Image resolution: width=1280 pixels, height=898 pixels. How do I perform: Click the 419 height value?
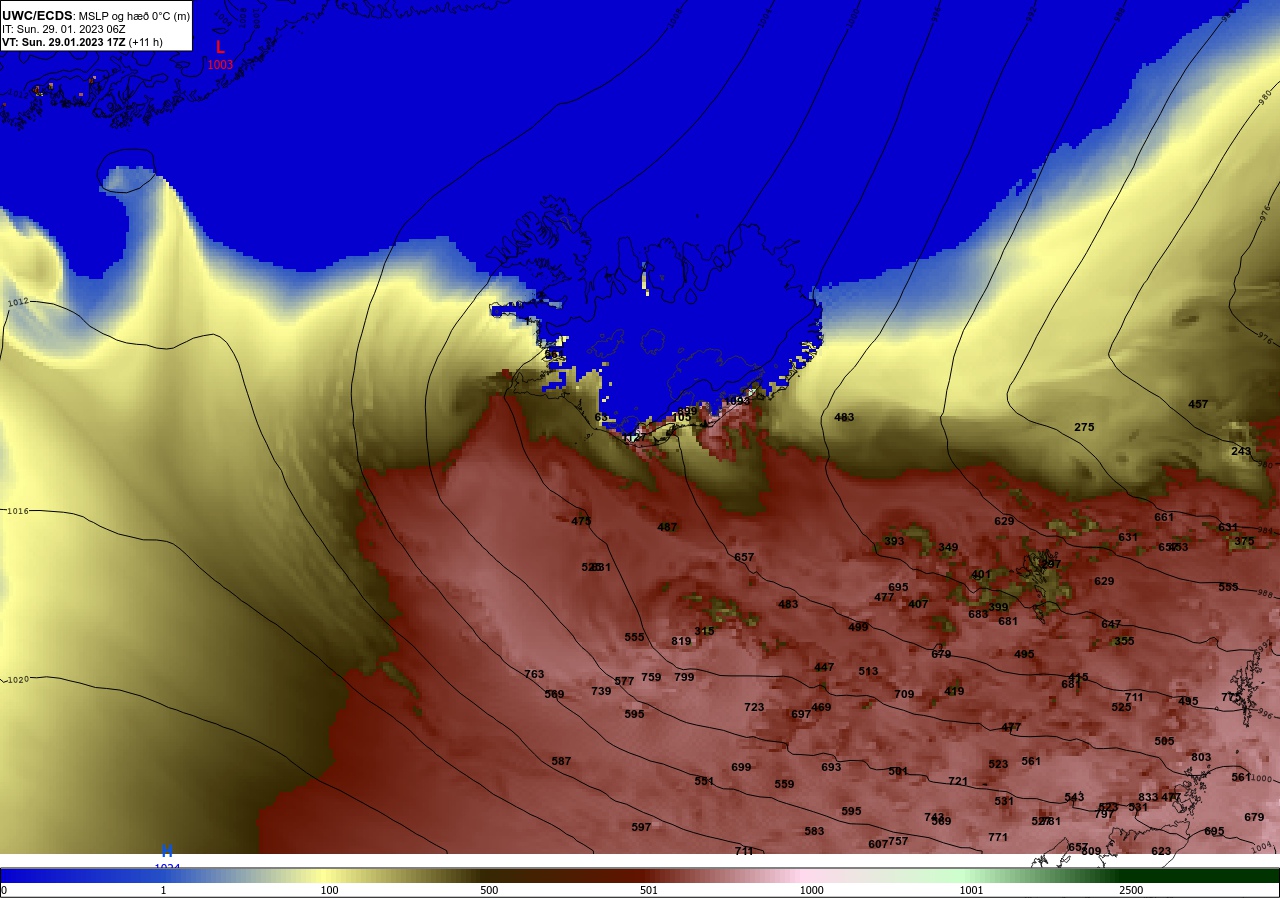click(954, 691)
